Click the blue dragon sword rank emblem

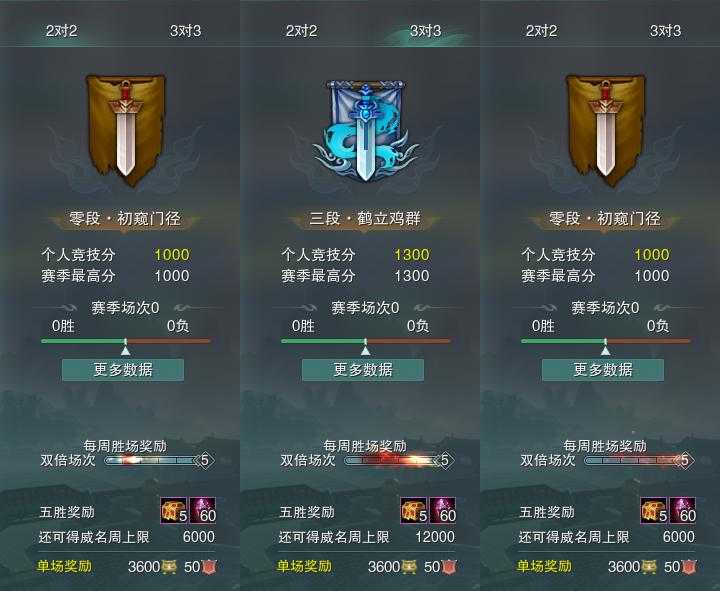[366, 130]
